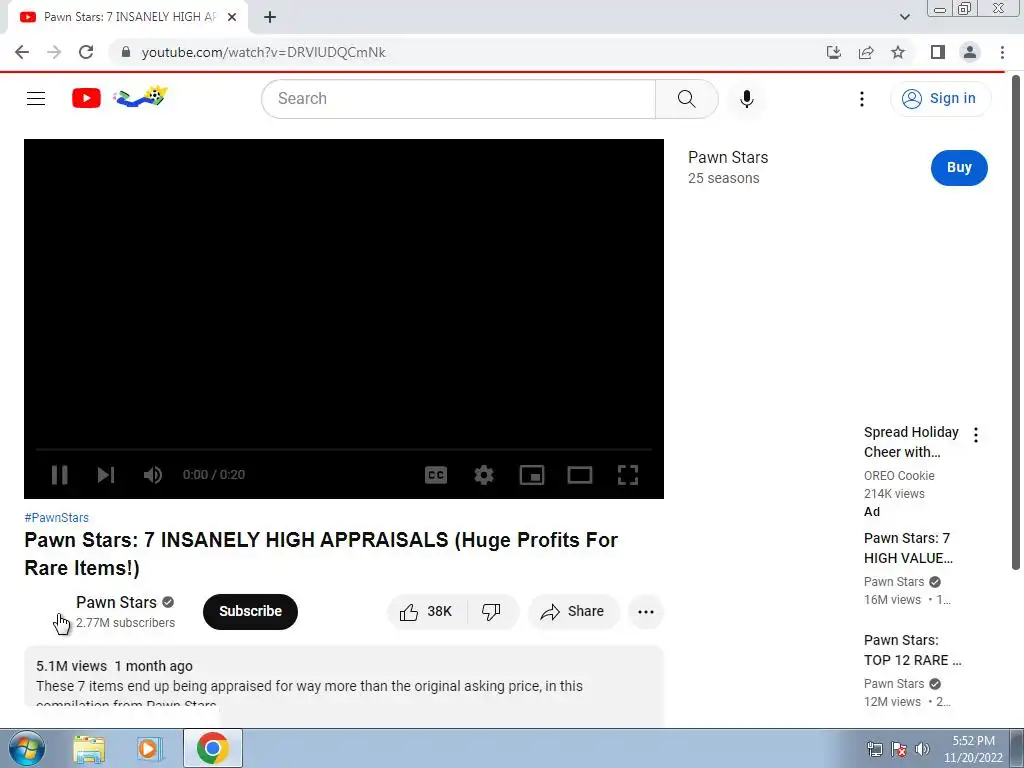Image resolution: width=1024 pixels, height=768 pixels.
Task: Select the Pawn Stars browser tab
Action: point(128,17)
